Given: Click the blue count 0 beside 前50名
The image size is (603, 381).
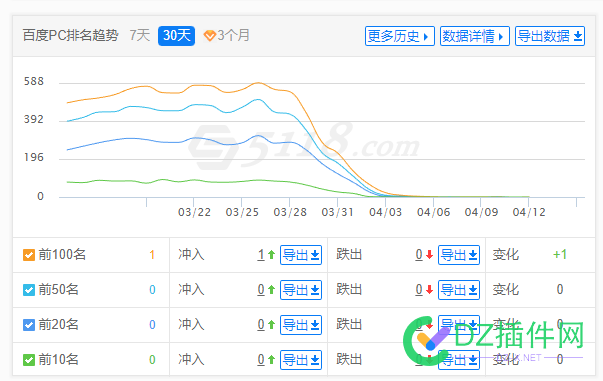Looking at the screenshot, I should tap(152, 290).
